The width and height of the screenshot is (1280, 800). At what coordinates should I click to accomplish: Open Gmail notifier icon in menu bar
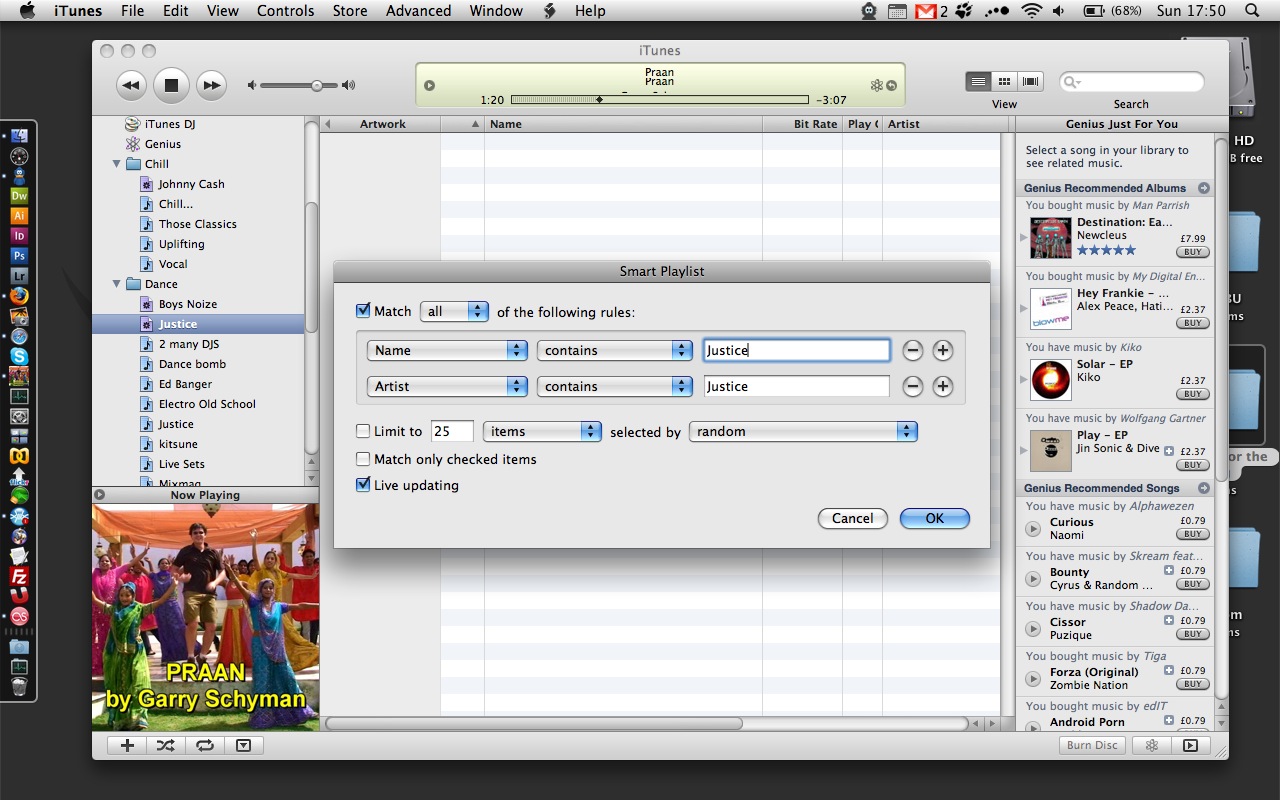coord(926,11)
